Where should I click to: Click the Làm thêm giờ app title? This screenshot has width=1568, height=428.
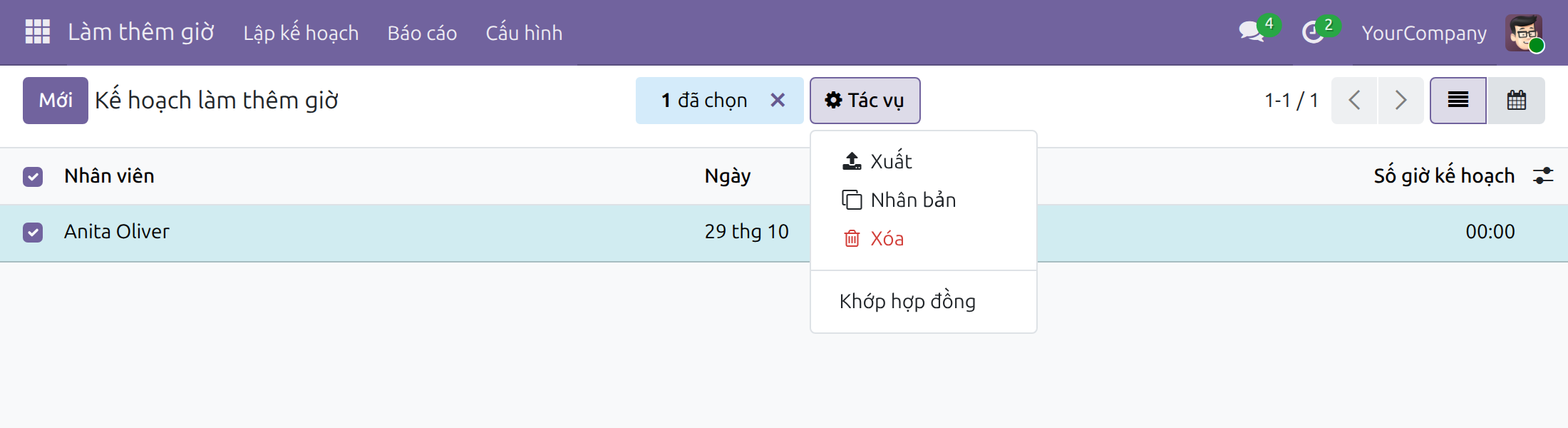click(141, 32)
